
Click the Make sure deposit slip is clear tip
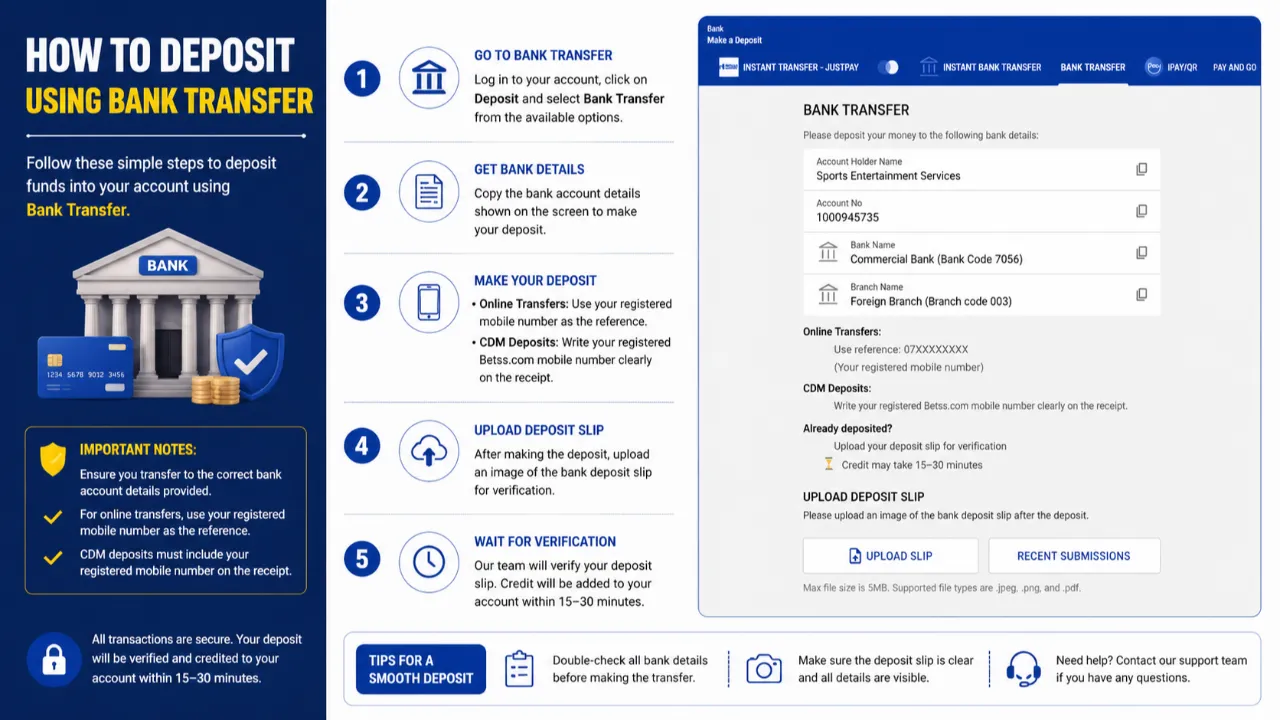pos(886,669)
